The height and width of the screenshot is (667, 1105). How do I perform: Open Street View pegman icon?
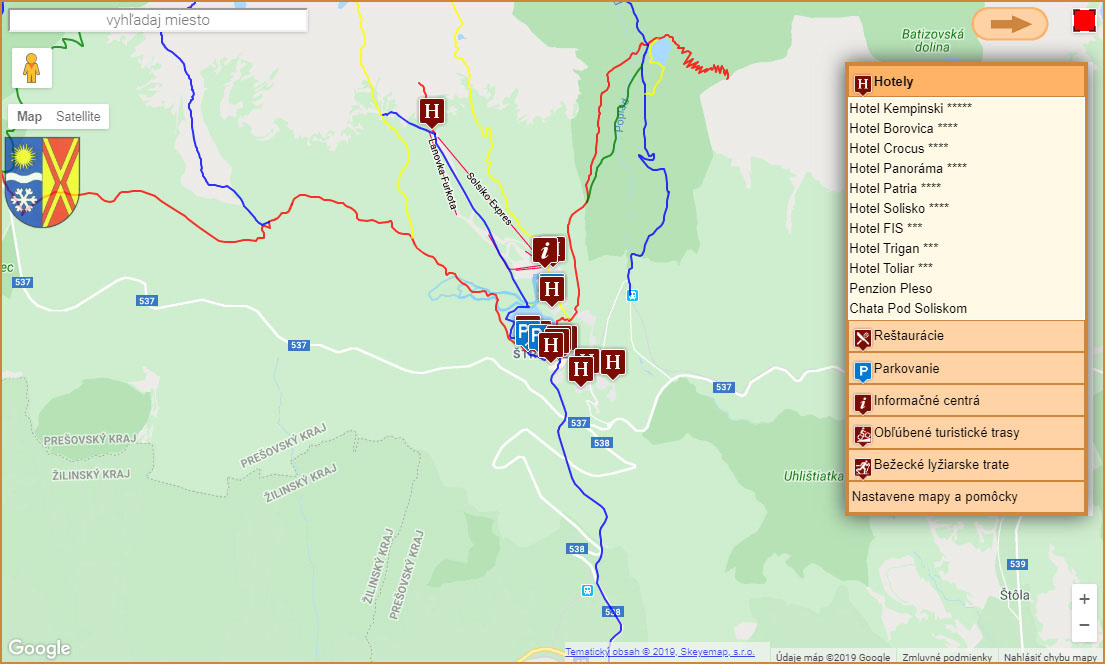[32, 68]
